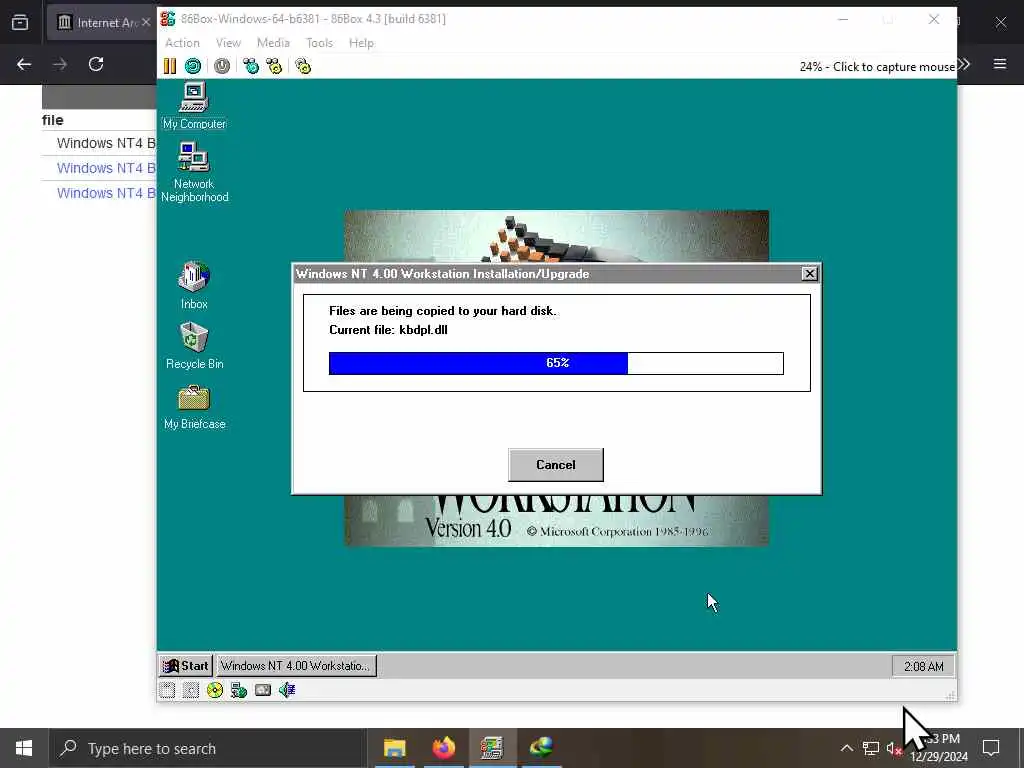
Task: Open the Help menu in 86Box
Action: coord(361,43)
